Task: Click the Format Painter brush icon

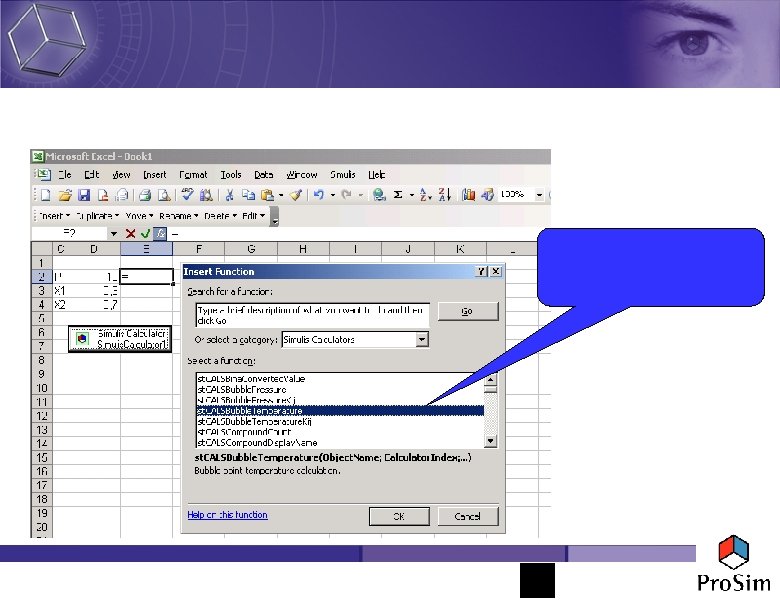Action: point(296,195)
